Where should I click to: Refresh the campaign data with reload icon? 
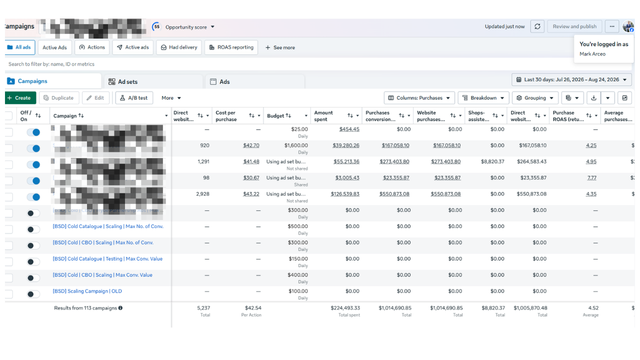tap(537, 27)
